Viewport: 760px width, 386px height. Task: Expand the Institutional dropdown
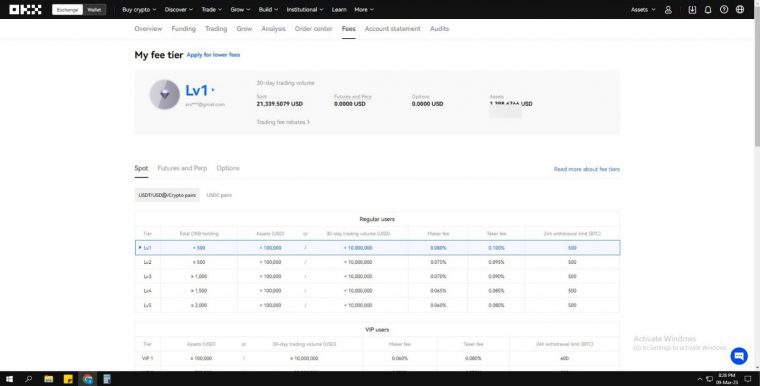point(305,10)
